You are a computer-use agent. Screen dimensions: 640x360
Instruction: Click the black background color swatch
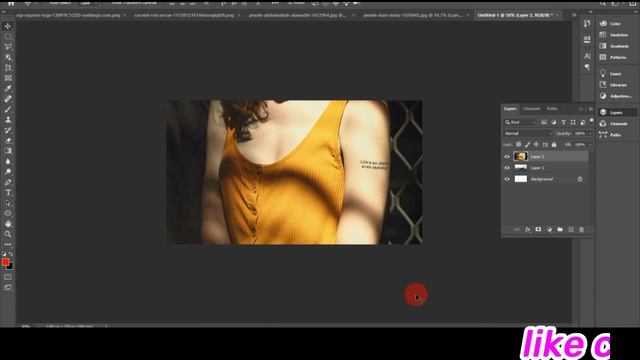coord(11,267)
